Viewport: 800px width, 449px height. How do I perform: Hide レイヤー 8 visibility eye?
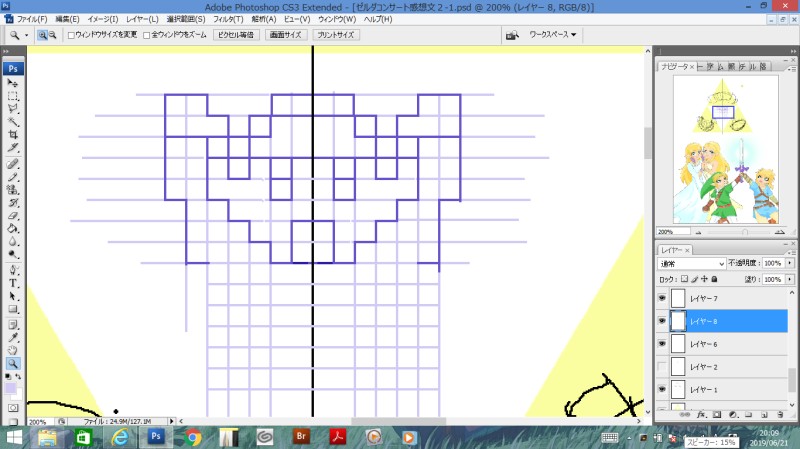click(x=662, y=321)
